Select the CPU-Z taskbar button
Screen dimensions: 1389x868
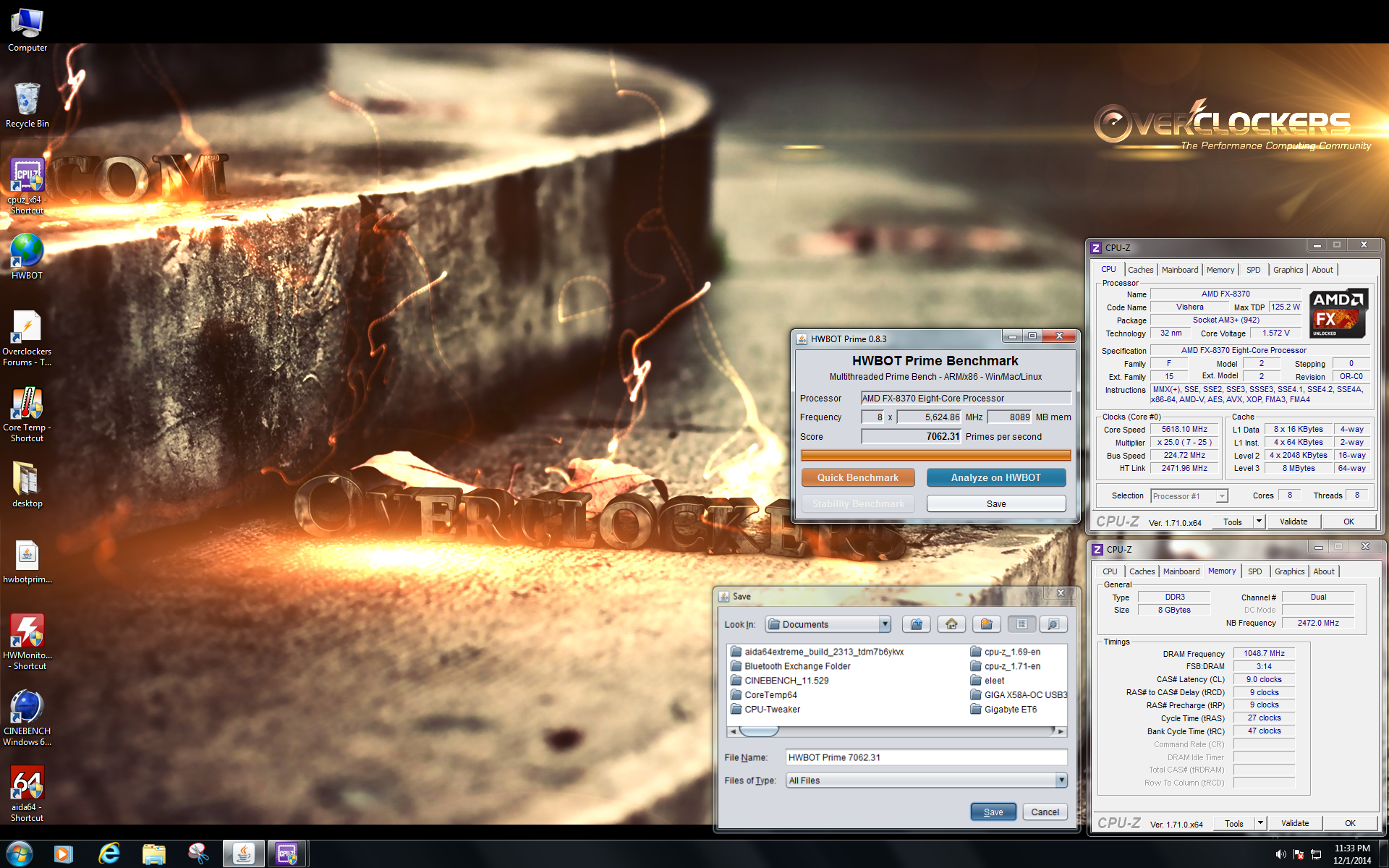pos(288,854)
